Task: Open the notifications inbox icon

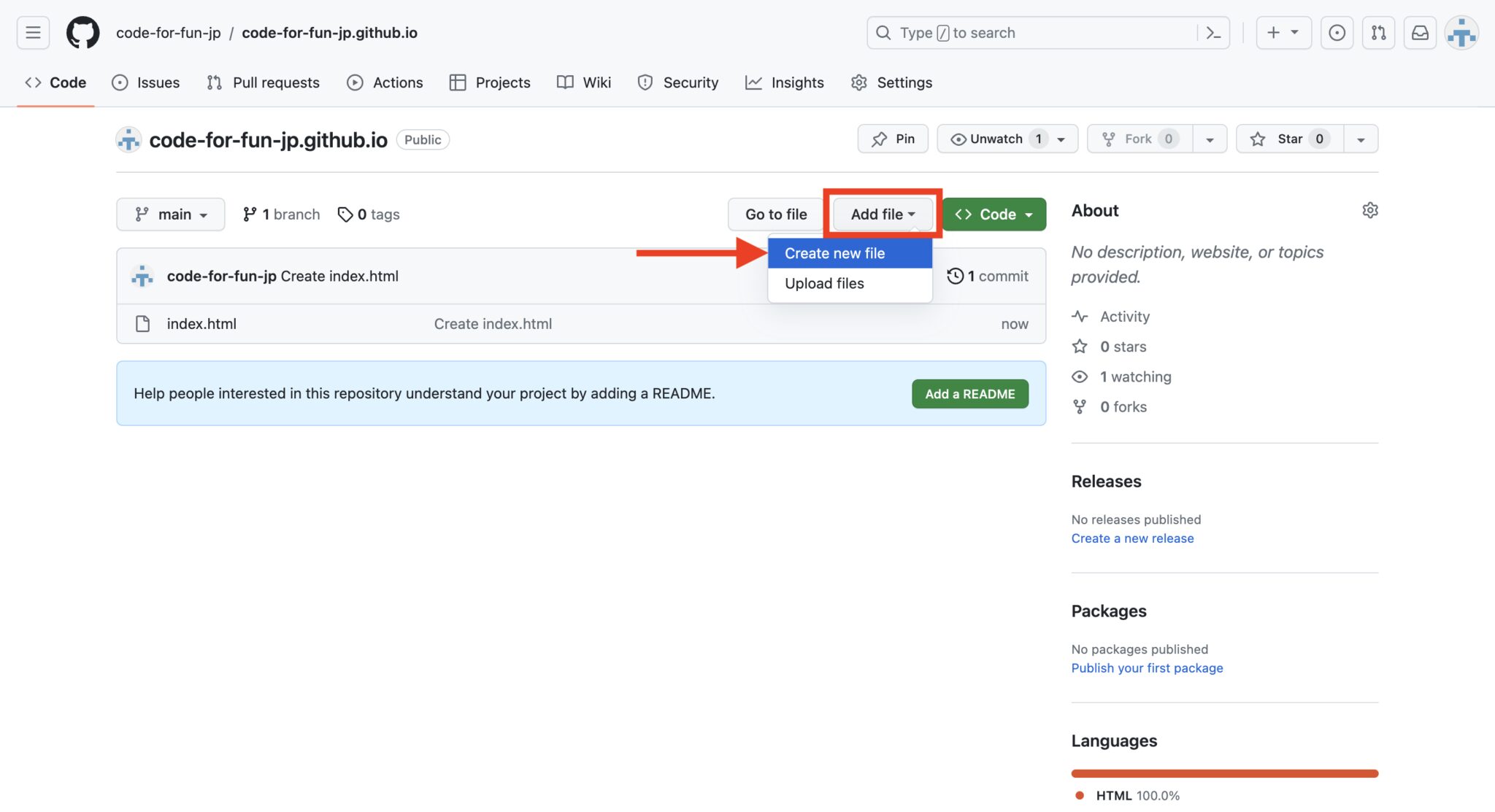Action: (1420, 33)
